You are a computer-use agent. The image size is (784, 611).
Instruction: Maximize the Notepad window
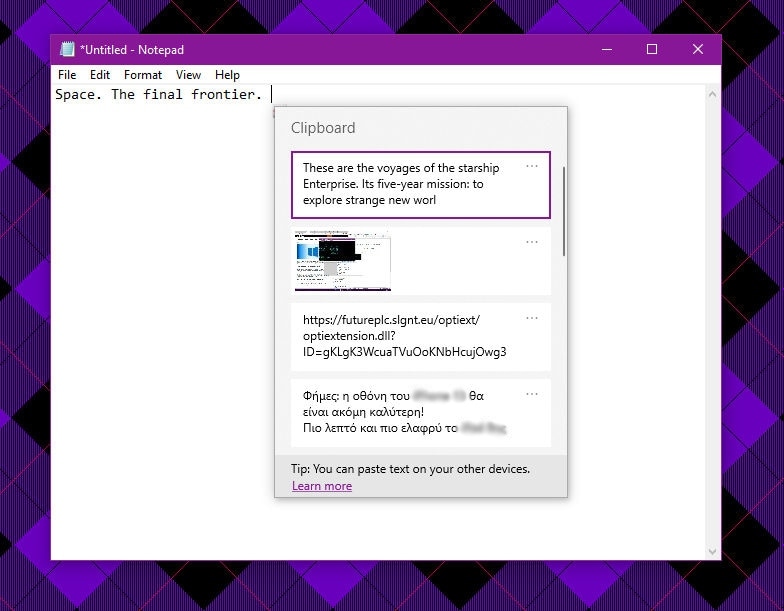pyautogui.click(x=652, y=49)
